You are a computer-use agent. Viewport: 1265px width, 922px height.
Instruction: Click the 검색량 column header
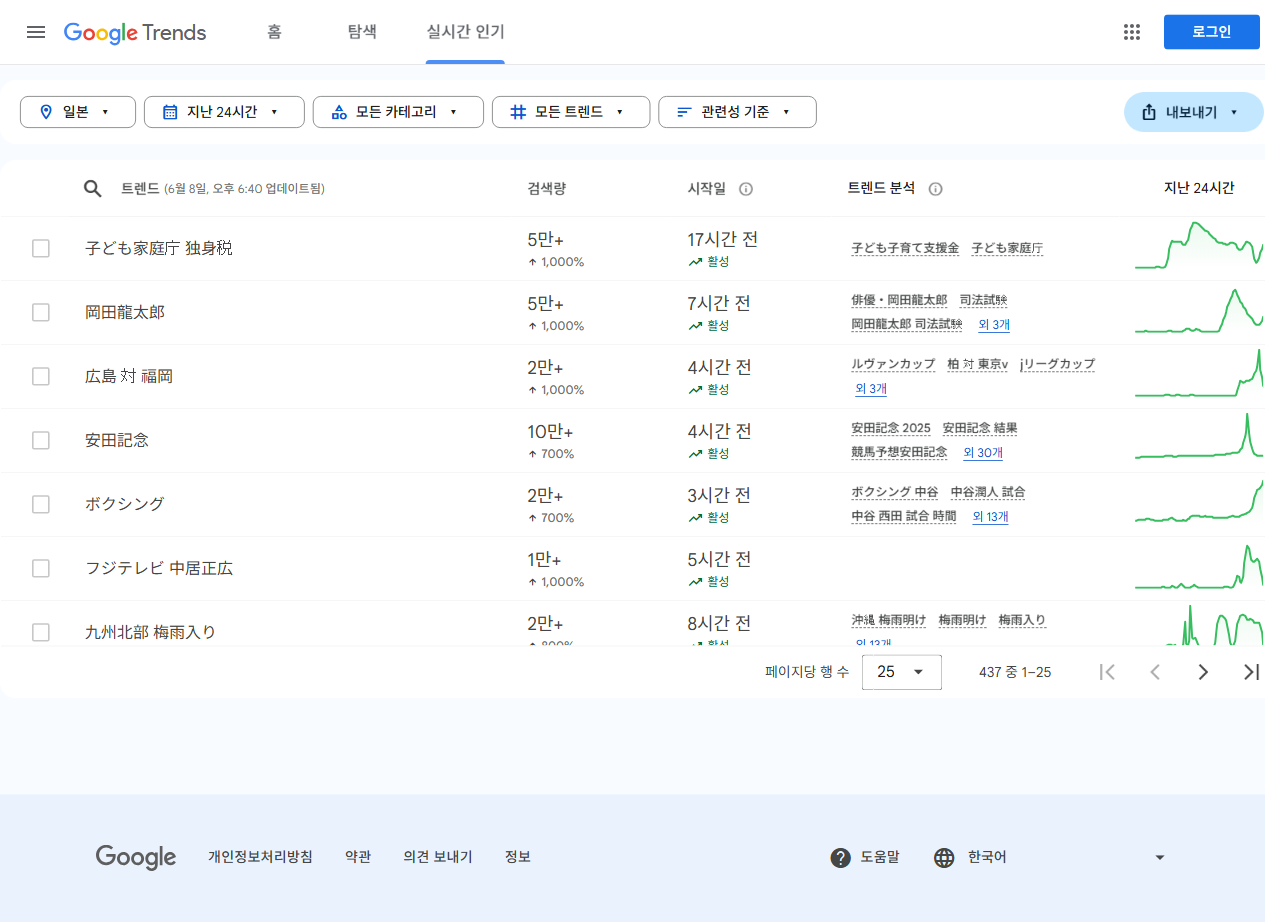[547, 188]
